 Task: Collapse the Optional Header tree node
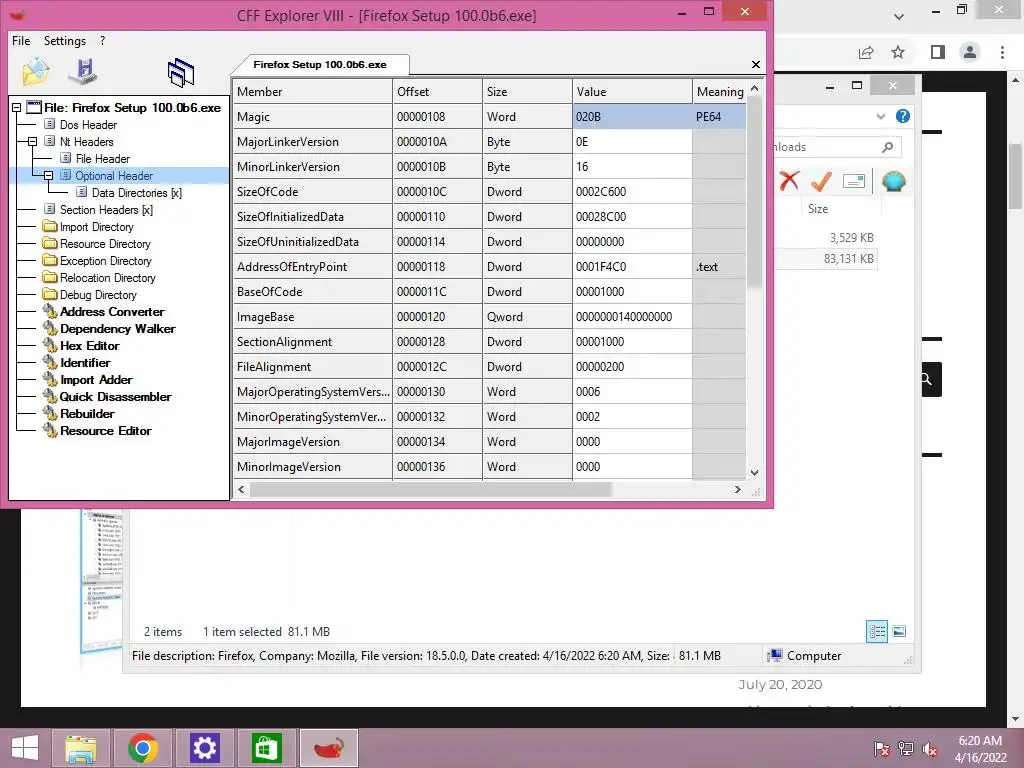tap(48, 176)
